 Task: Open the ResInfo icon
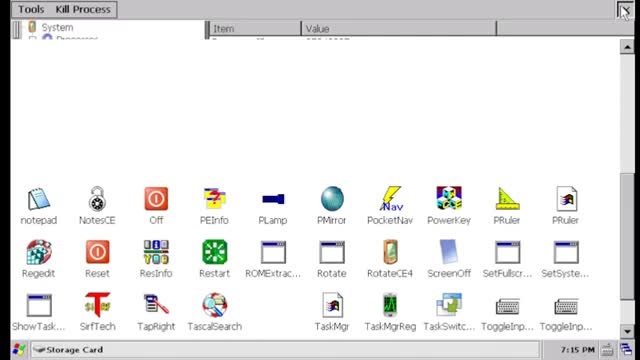point(156,252)
